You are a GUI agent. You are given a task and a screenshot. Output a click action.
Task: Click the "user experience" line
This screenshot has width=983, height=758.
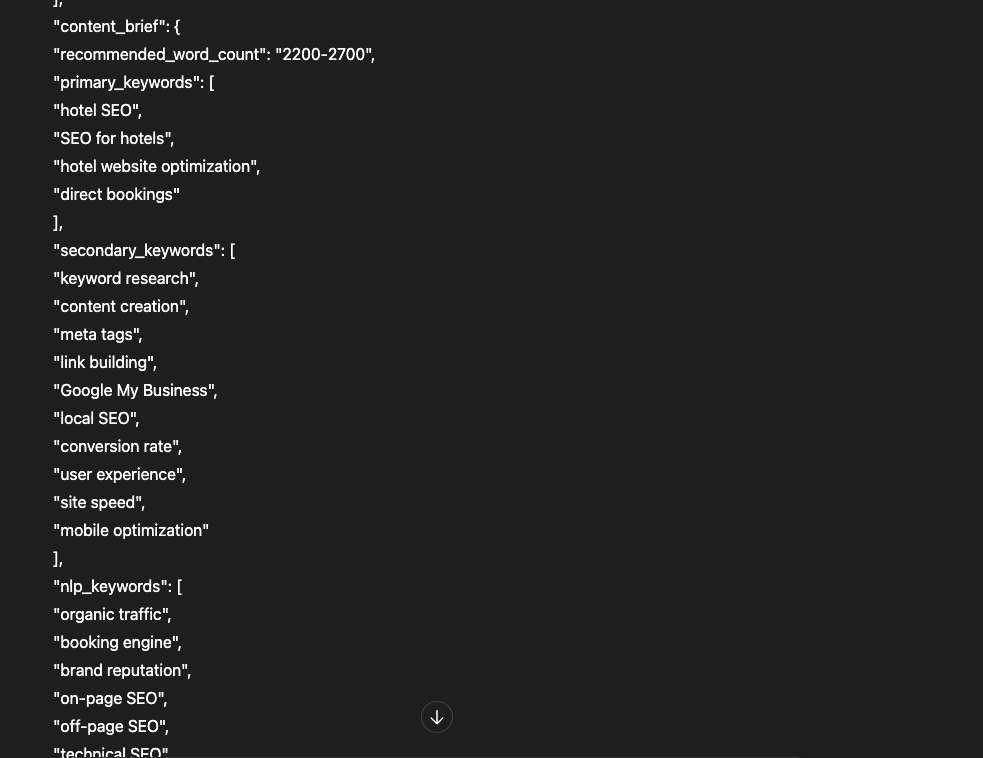tap(119, 475)
